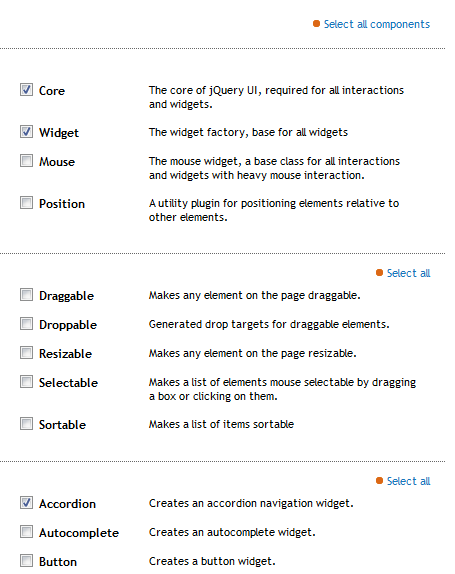Check the Droppable checkbox
The height and width of the screenshot is (574, 455).
tap(26, 324)
